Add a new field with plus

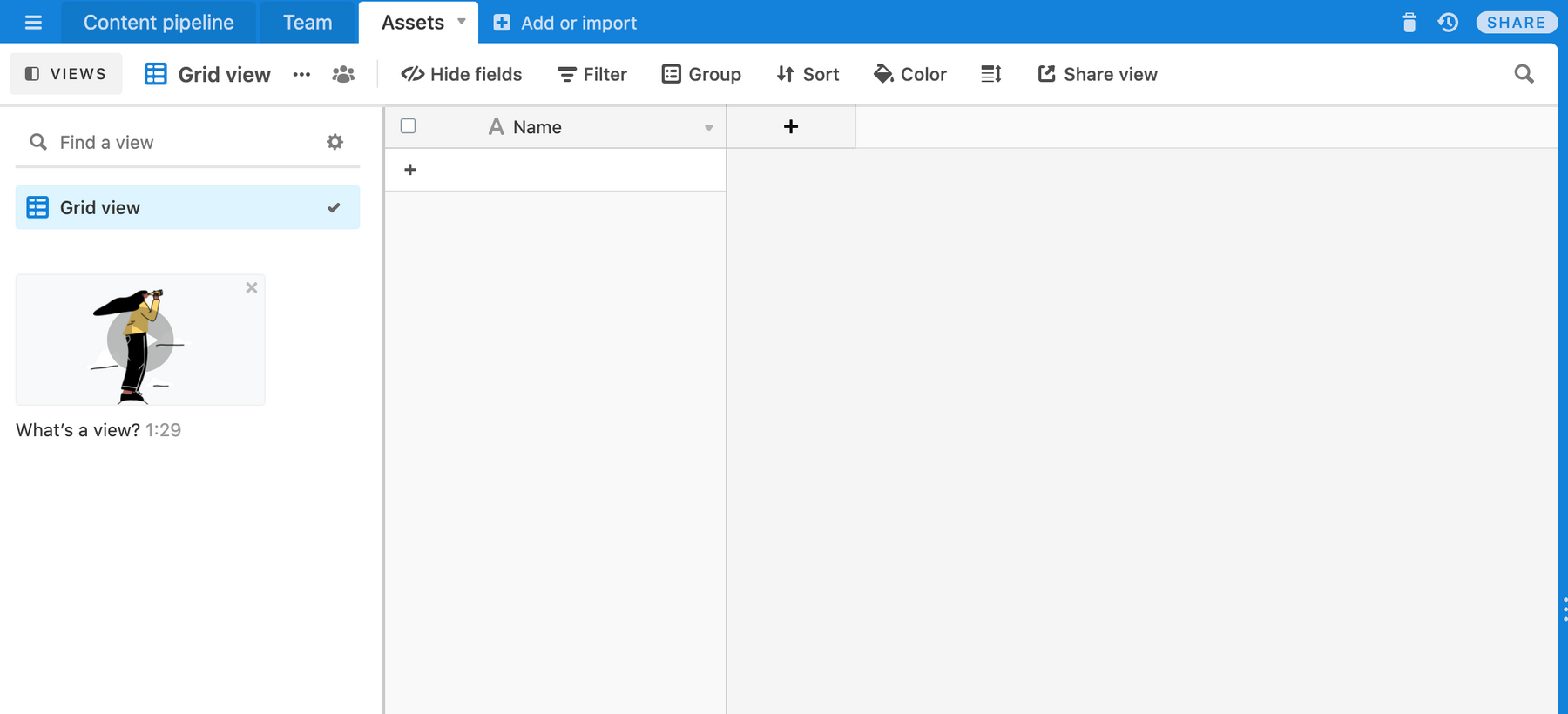pos(790,127)
